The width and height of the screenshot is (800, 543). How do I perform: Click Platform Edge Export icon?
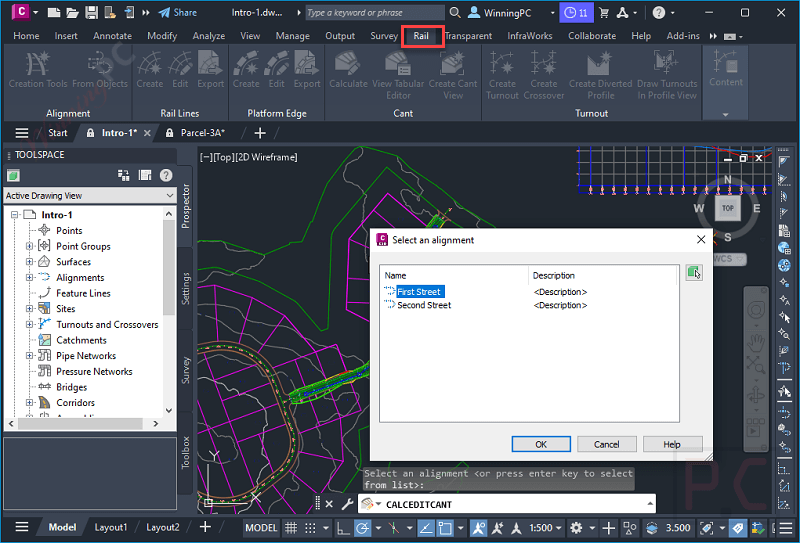(307, 64)
